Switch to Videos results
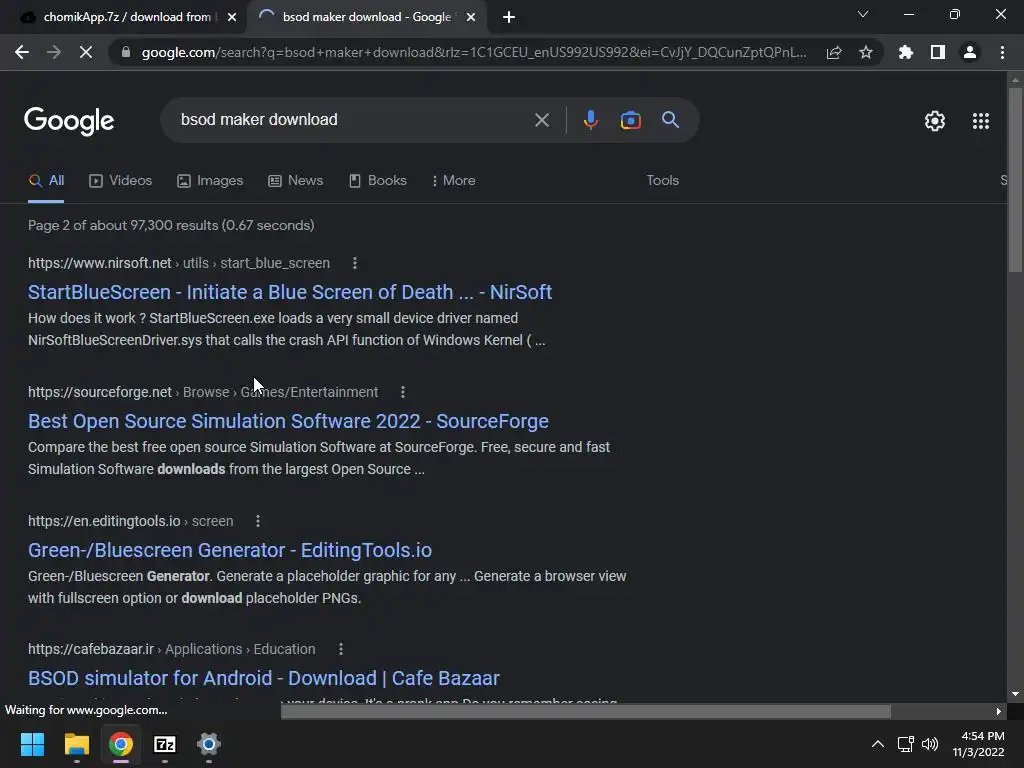 [120, 181]
